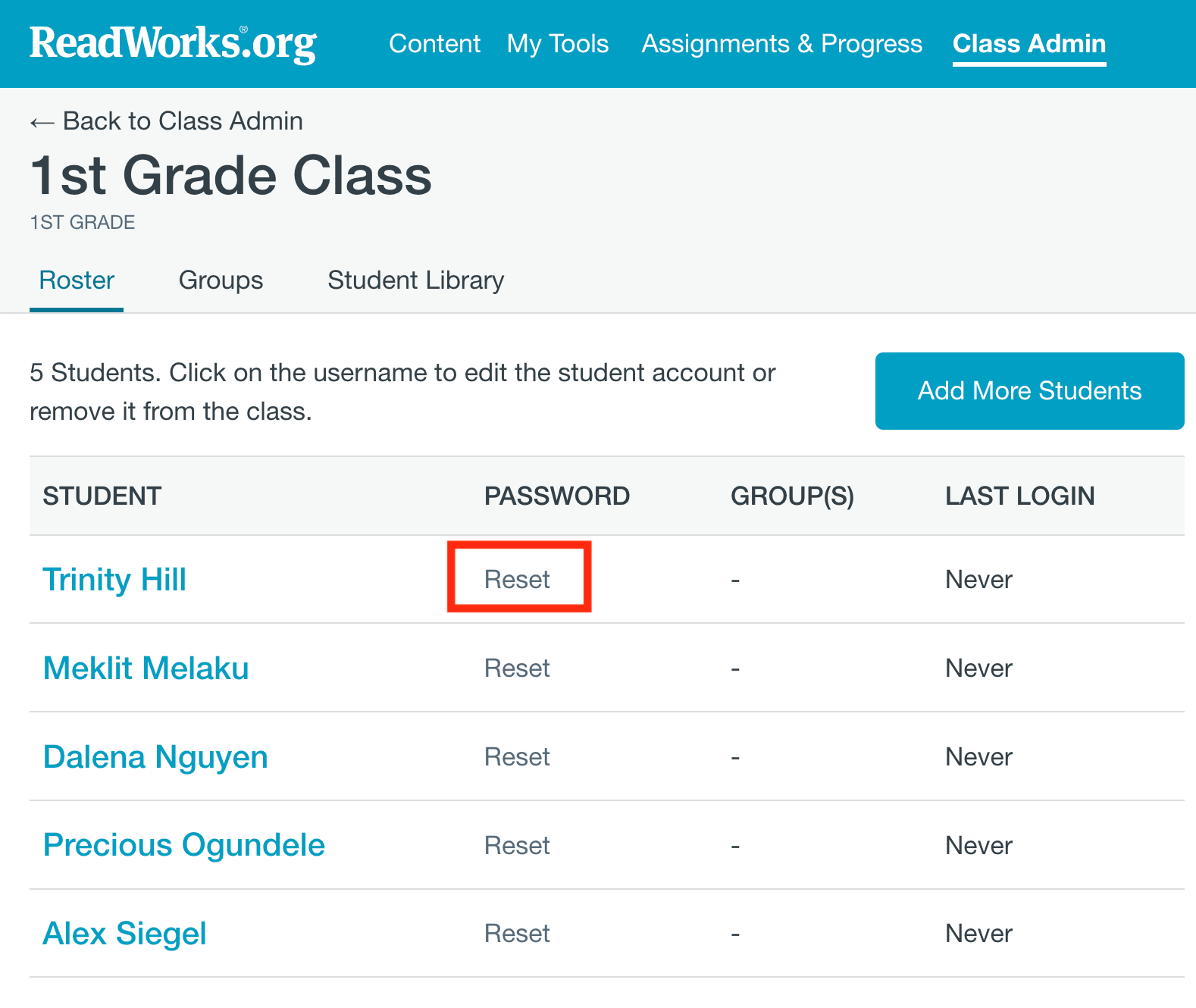
Task: Reset Trinity Hill's password
Action: (518, 578)
